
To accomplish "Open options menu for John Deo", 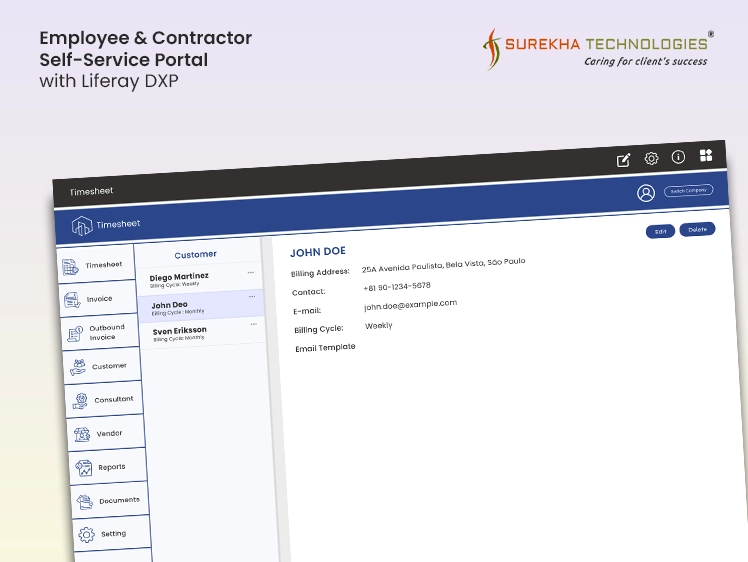I will pyautogui.click(x=252, y=297).
